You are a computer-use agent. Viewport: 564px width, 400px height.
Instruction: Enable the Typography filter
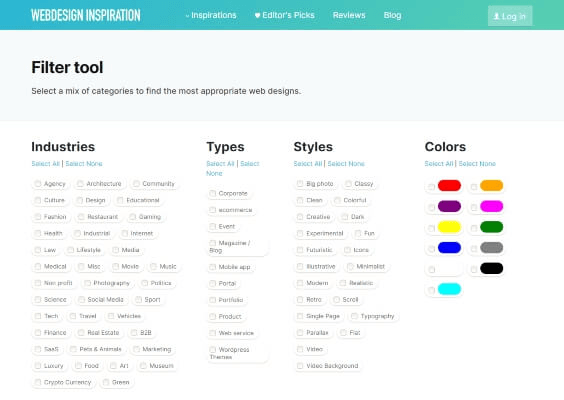tap(355, 316)
